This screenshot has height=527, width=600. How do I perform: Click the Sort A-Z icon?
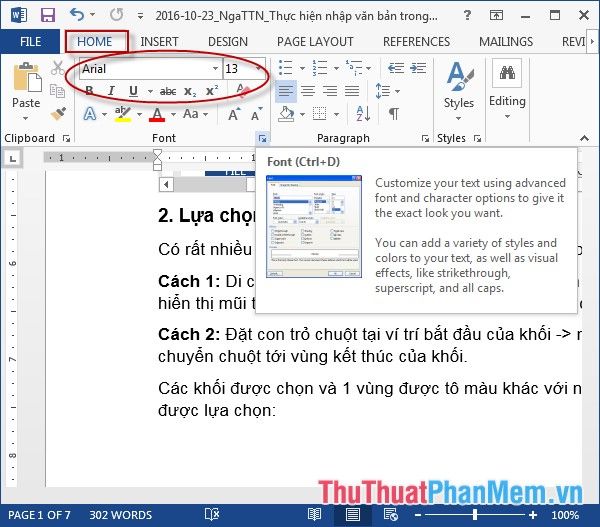[x=363, y=114]
